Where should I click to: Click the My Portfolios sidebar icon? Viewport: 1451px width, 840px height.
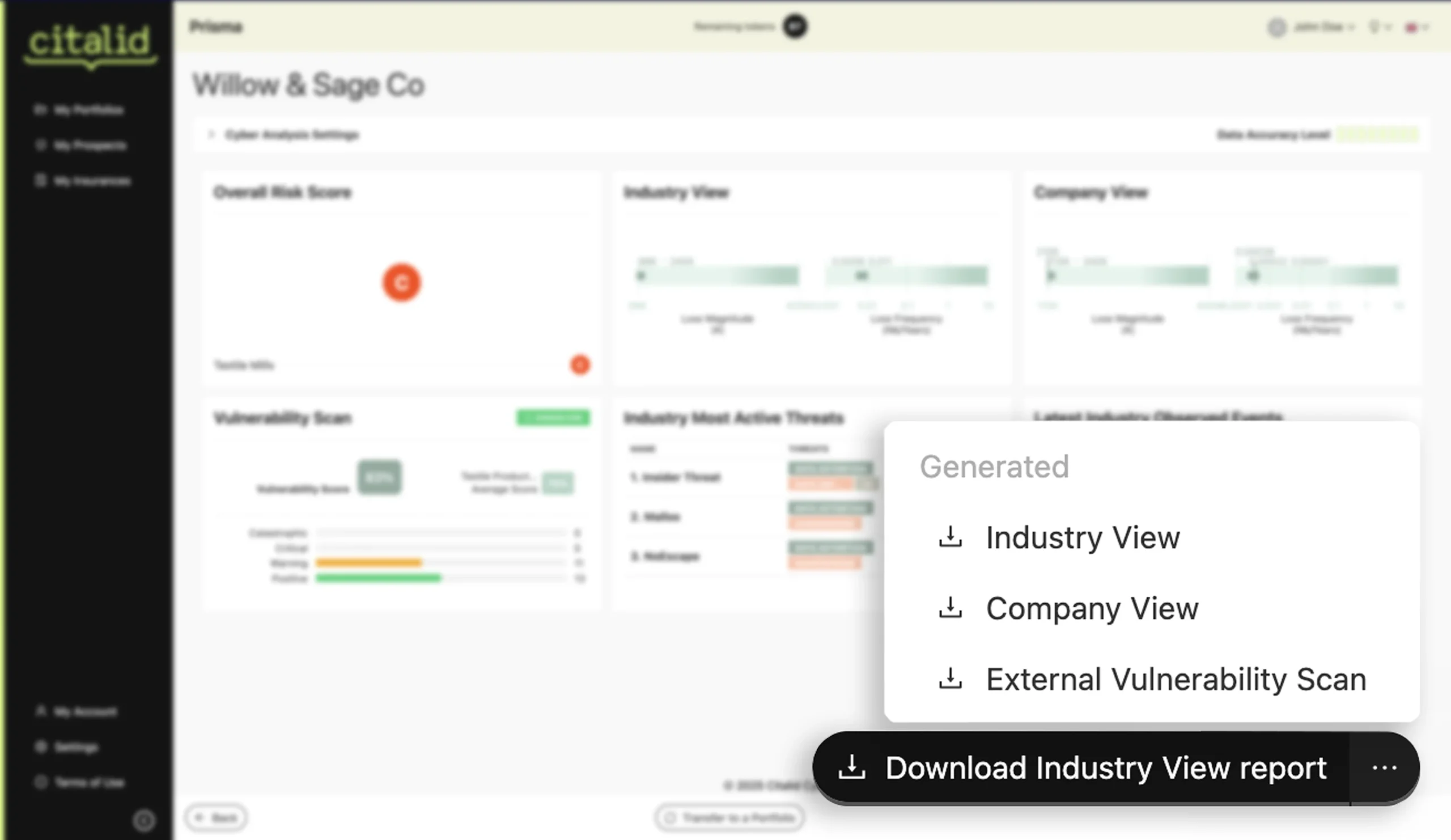pyautogui.click(x=41, y=110)
